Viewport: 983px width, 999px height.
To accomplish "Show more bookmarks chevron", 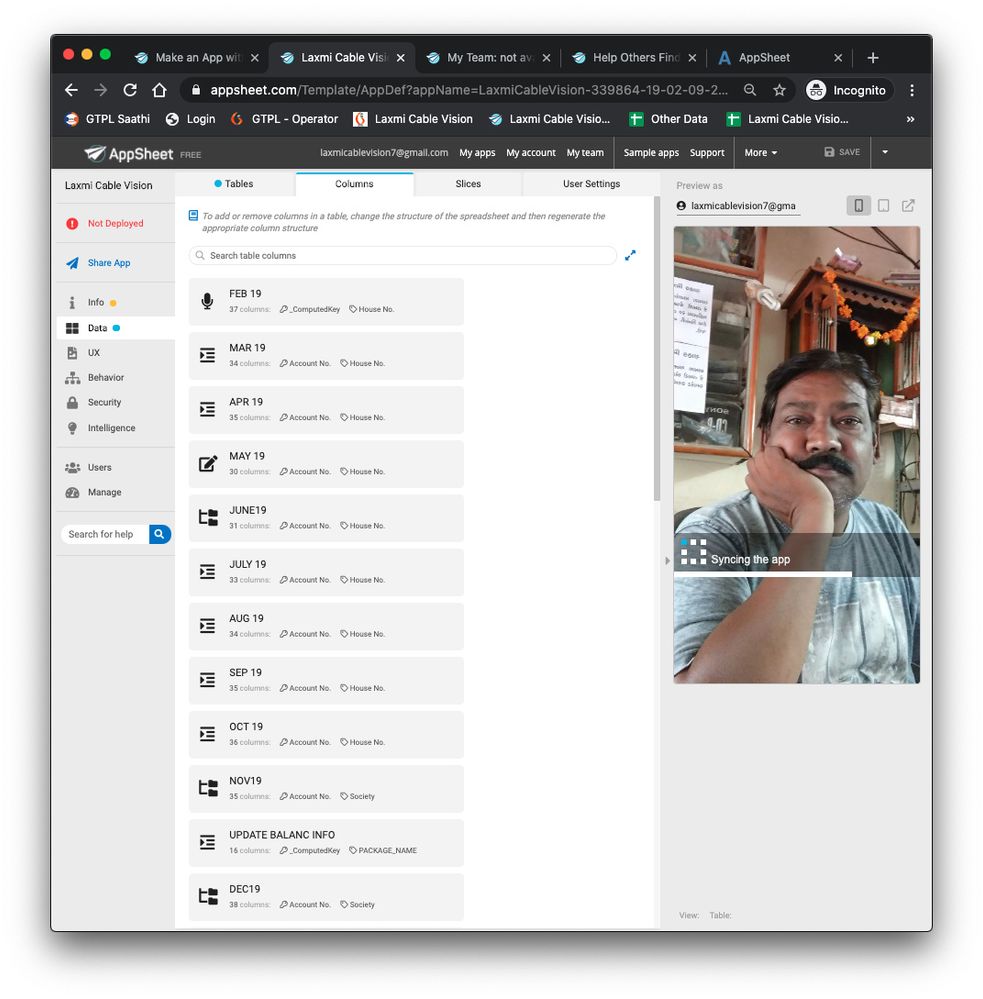I will coord(910,119).
